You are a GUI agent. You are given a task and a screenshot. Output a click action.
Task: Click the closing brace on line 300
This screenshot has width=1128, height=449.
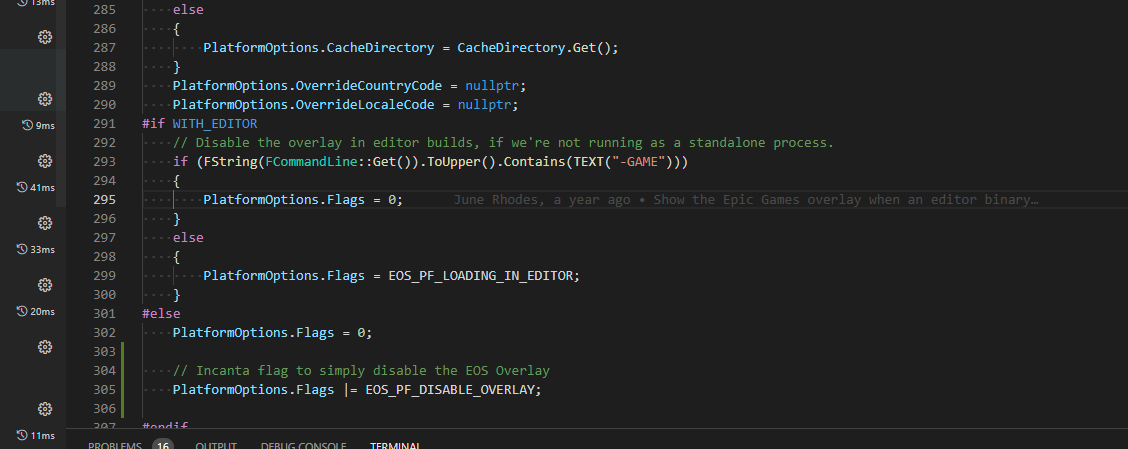[x=176, y=295]
